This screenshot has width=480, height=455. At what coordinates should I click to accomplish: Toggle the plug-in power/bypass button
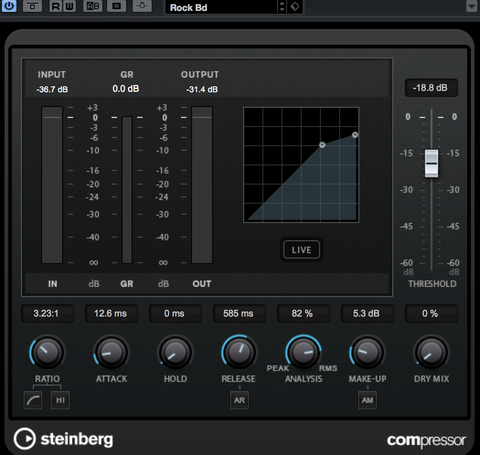[x=9, y=6]
